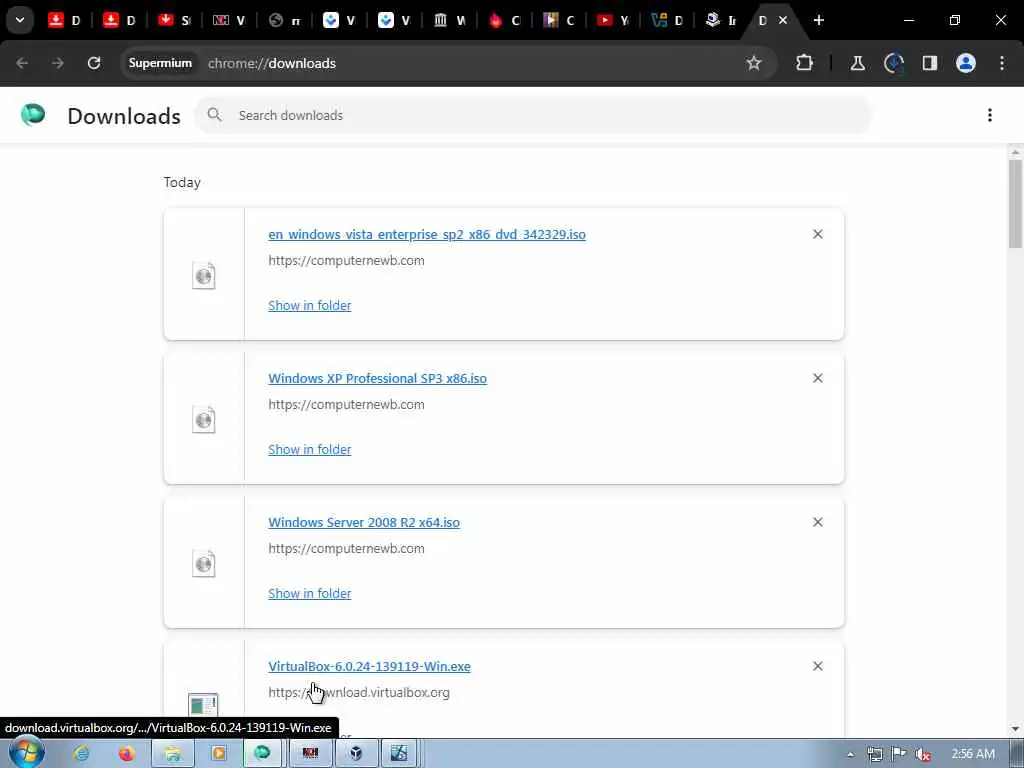Click the network tray icon

(875, 754)
